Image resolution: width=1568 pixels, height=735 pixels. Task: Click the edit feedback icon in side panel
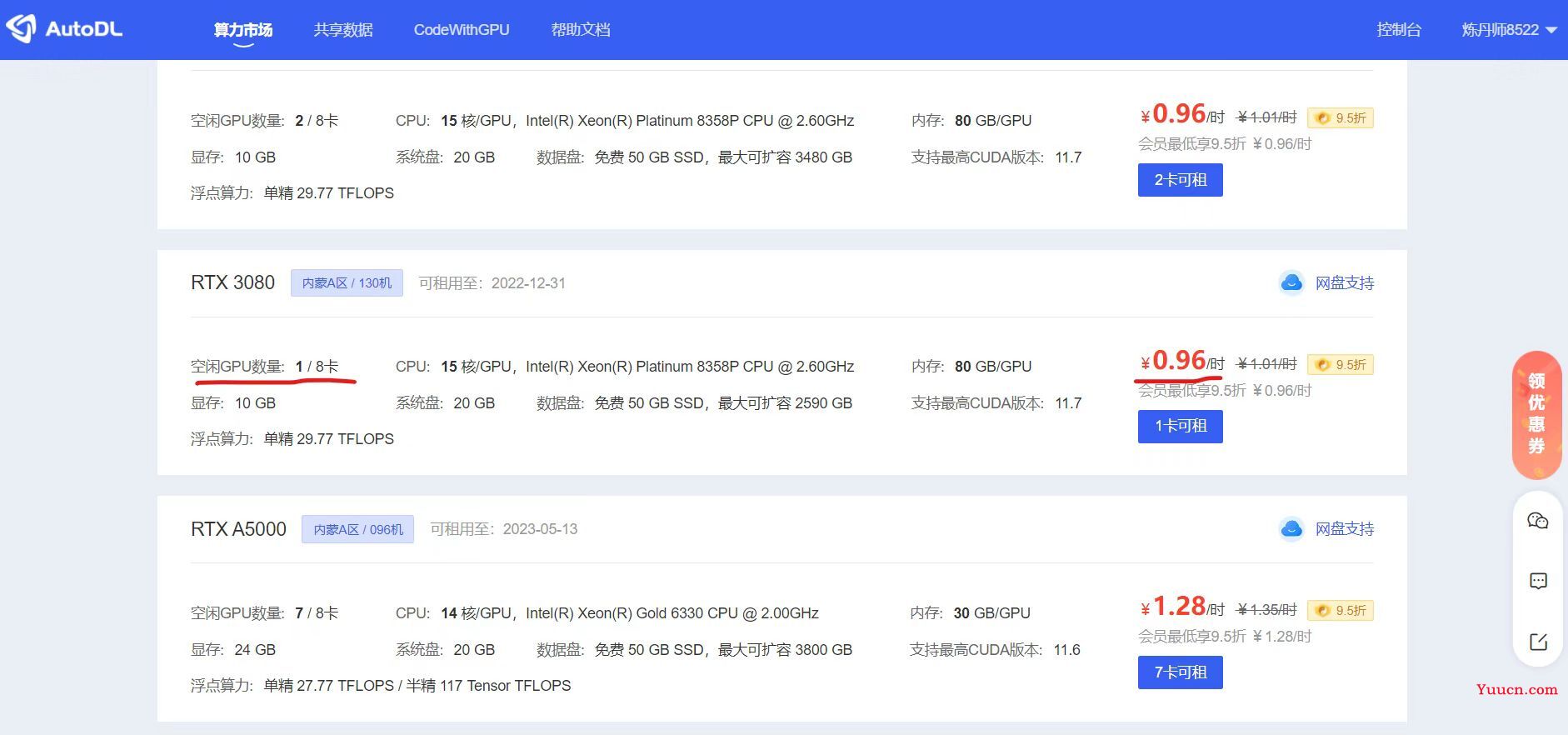tap(1538, 642)
